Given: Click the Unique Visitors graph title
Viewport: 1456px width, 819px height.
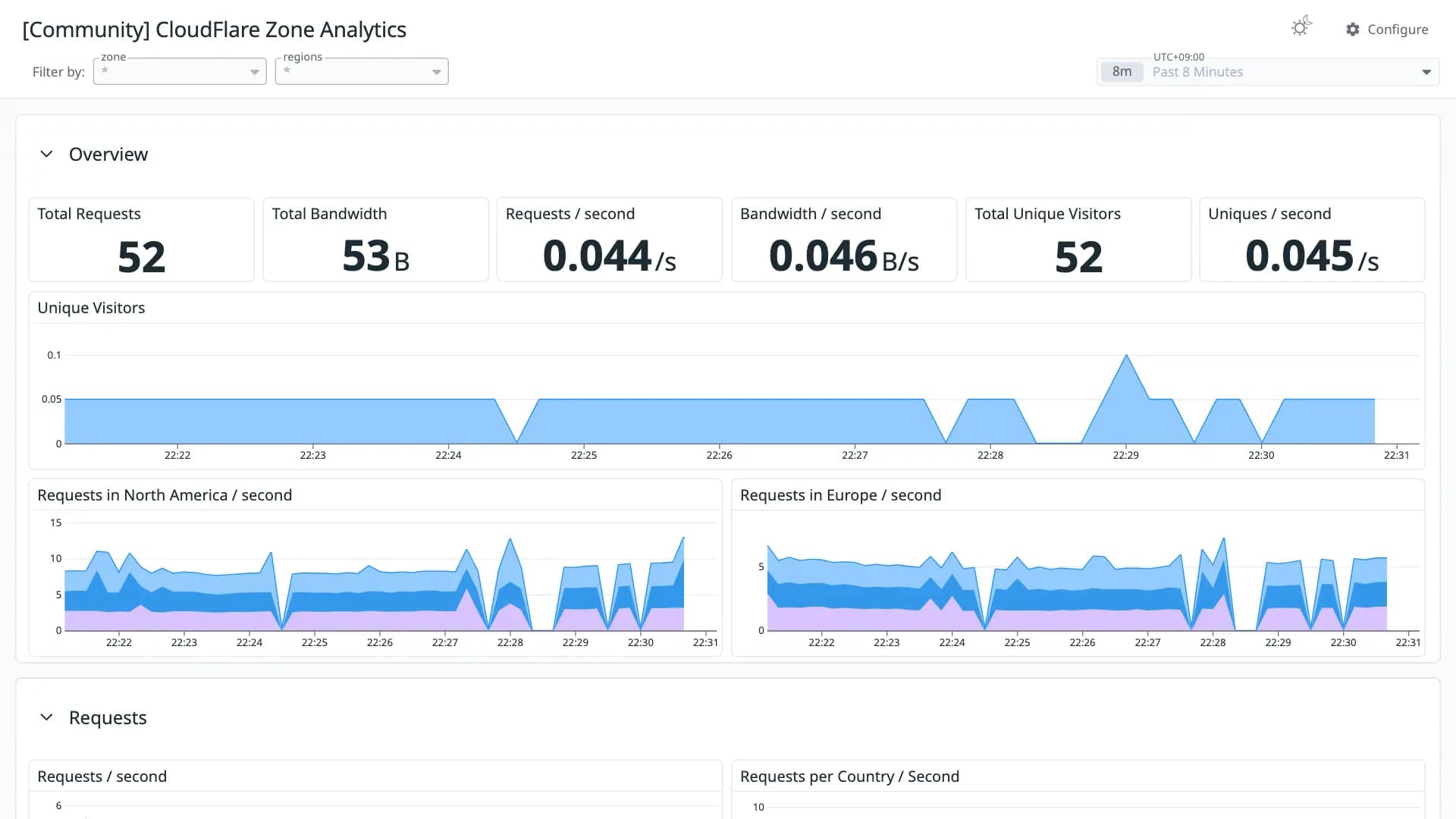Looking at the screenshot, I should (x=91, y=308).
